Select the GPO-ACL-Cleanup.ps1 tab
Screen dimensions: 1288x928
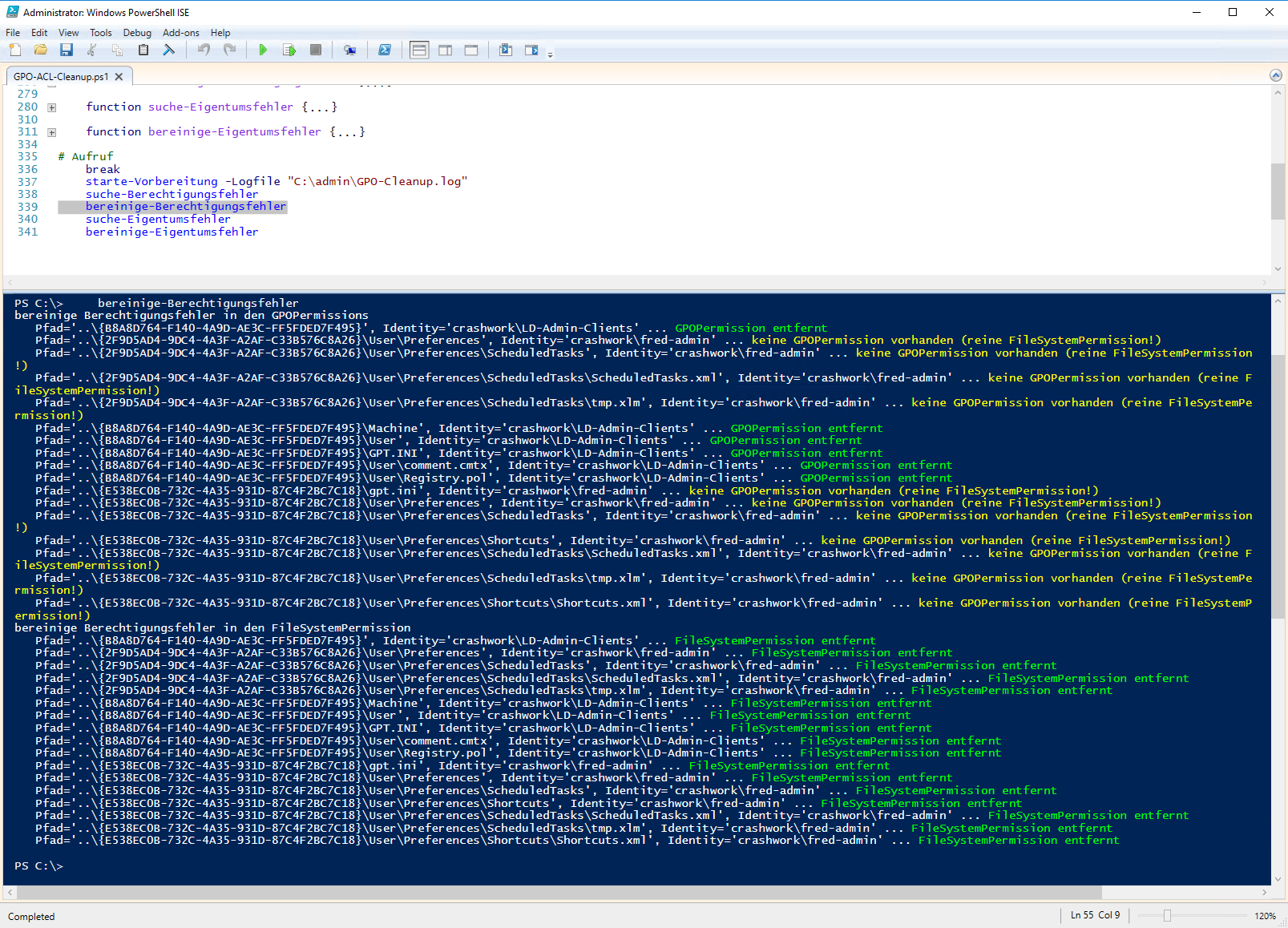click(61, 77)
